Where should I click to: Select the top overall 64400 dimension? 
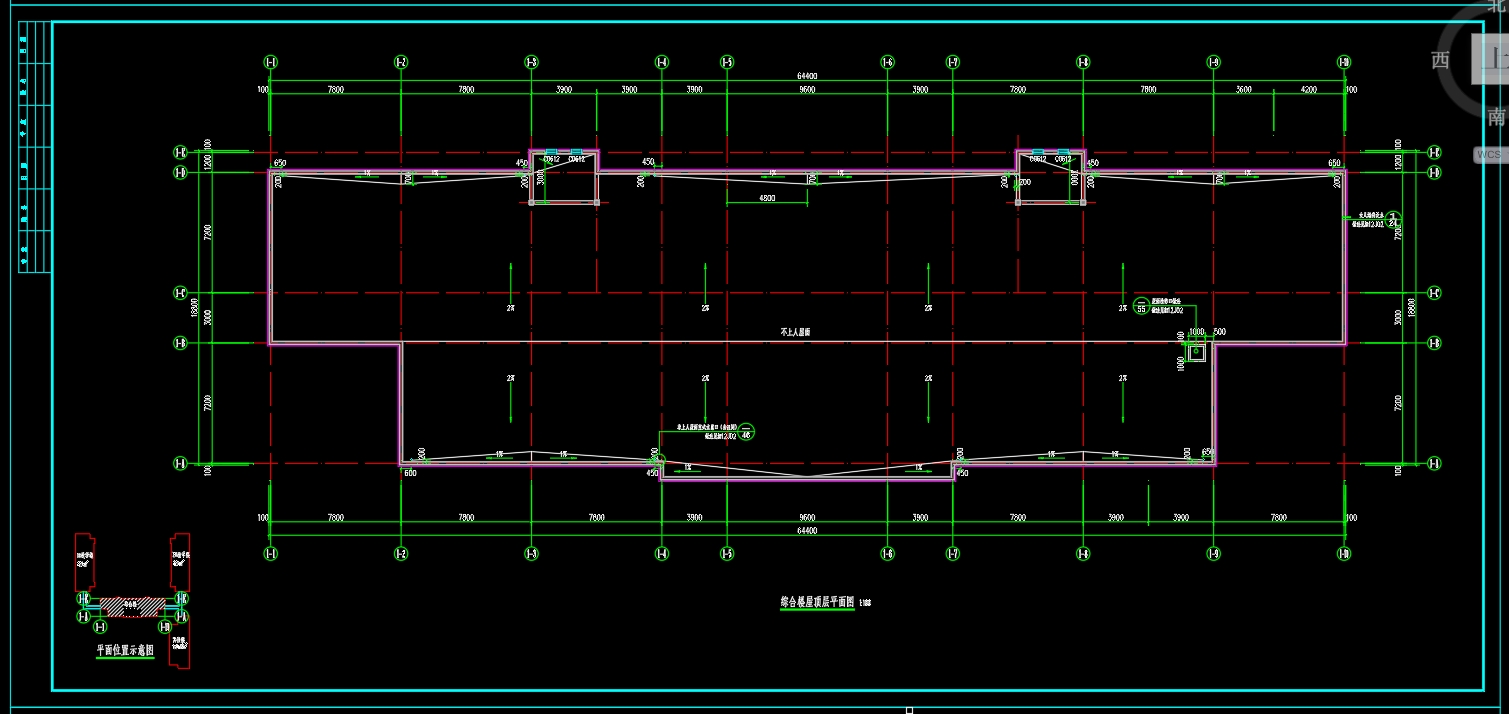807,76
